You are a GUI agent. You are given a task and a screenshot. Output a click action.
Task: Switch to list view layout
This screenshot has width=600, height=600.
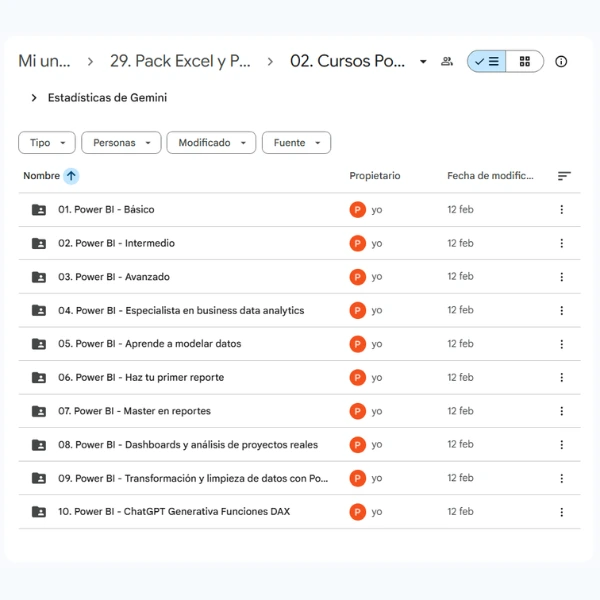[x=486, y=61]
